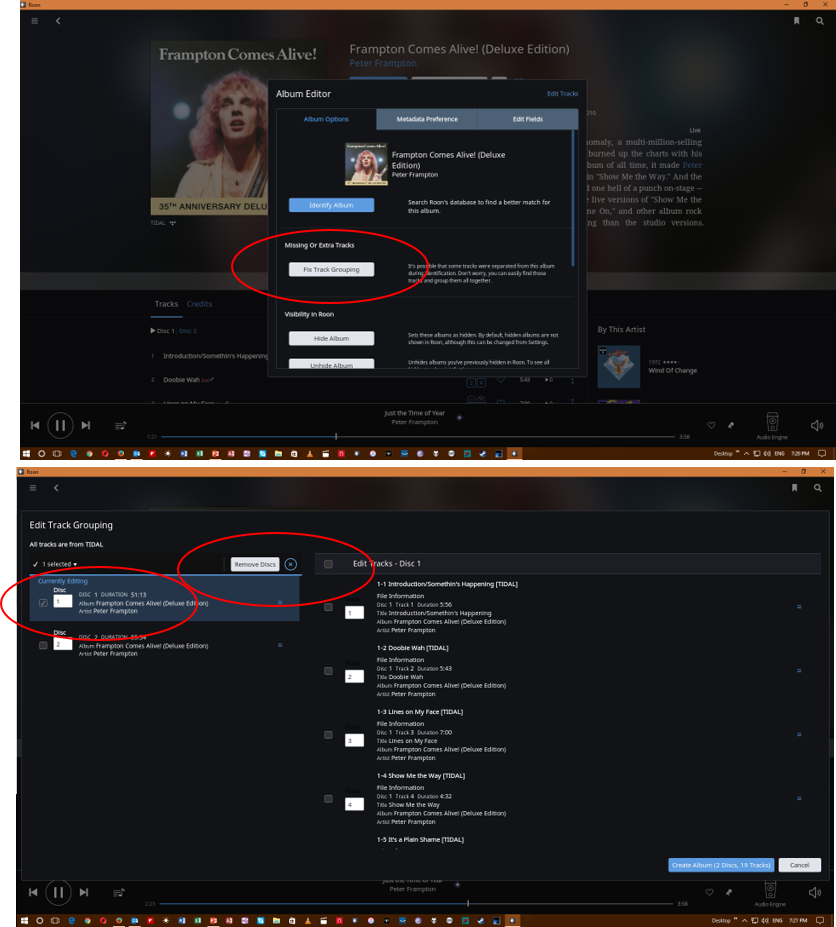This screenshot has height=927, width=836.
Task: Click the track number field for Doobie Wah
Action: click(x=354, y=677)
